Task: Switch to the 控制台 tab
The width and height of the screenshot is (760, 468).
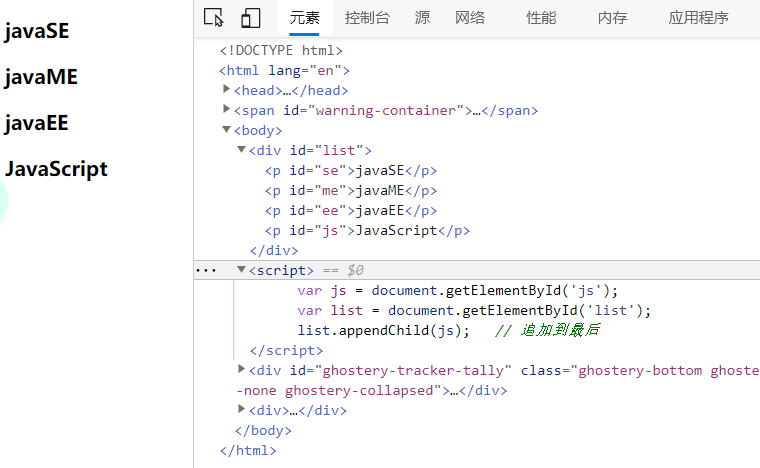Action: [367, 17]
